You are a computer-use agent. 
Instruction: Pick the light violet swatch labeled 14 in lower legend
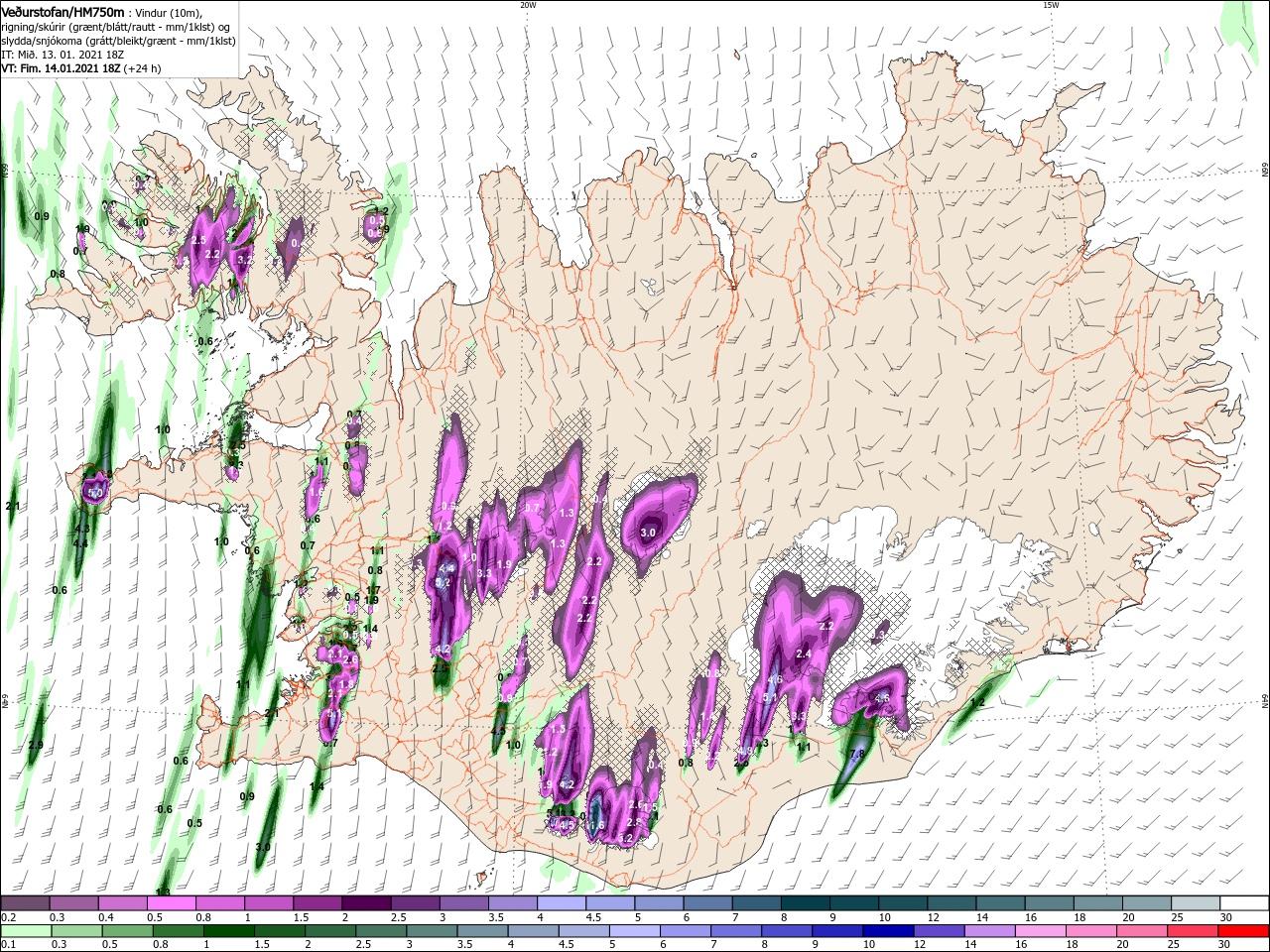(988, 931)
